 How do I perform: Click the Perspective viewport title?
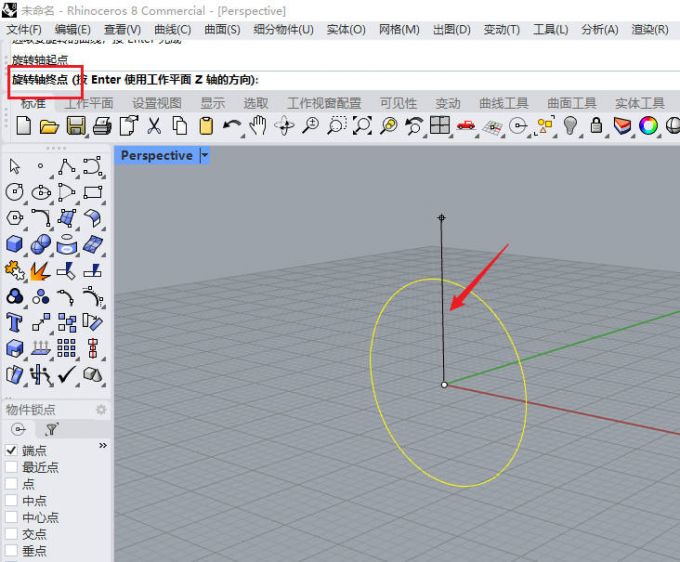(x=157, y=155)
